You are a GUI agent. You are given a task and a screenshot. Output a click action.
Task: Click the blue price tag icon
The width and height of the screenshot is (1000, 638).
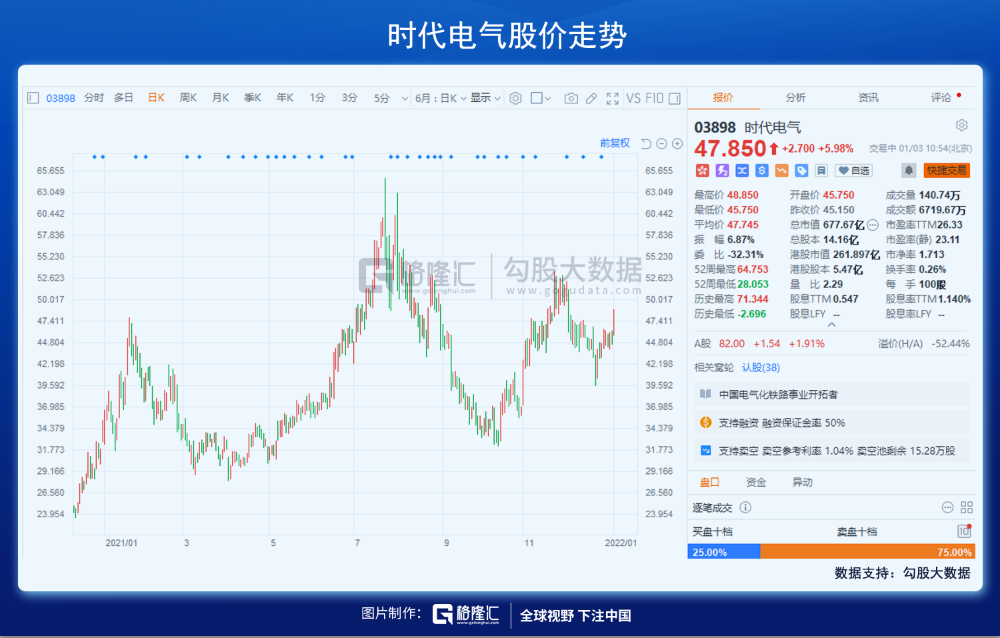[801, 170]
